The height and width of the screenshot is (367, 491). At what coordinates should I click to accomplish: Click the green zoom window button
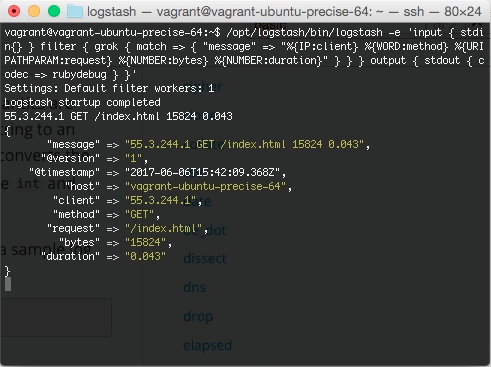(54, 11)
